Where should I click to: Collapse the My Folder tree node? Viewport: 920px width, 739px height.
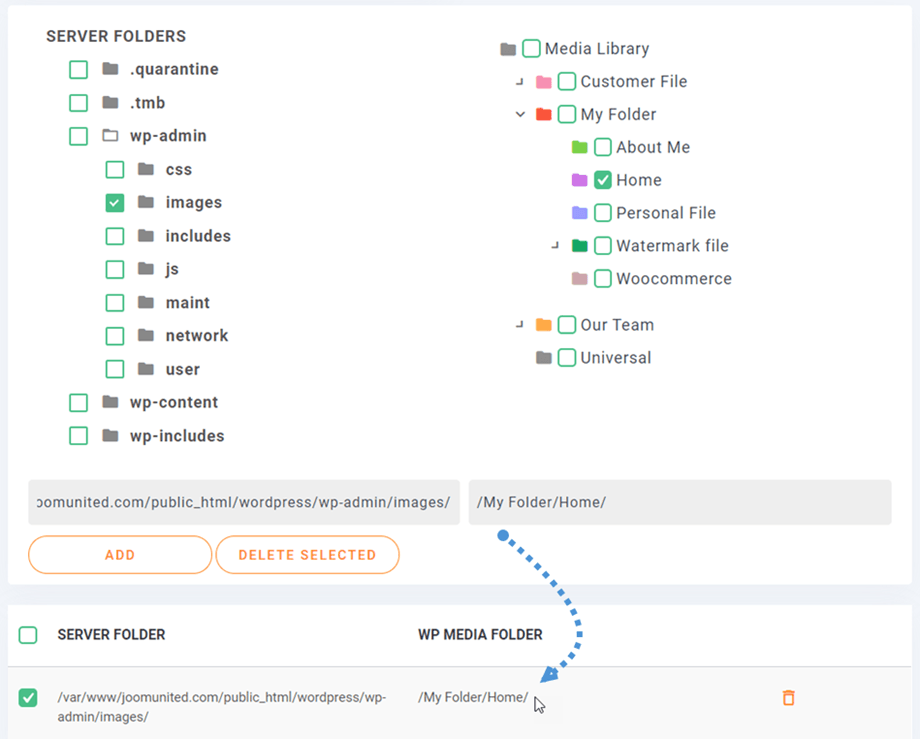pyautogui.click(x=520, y=114)
